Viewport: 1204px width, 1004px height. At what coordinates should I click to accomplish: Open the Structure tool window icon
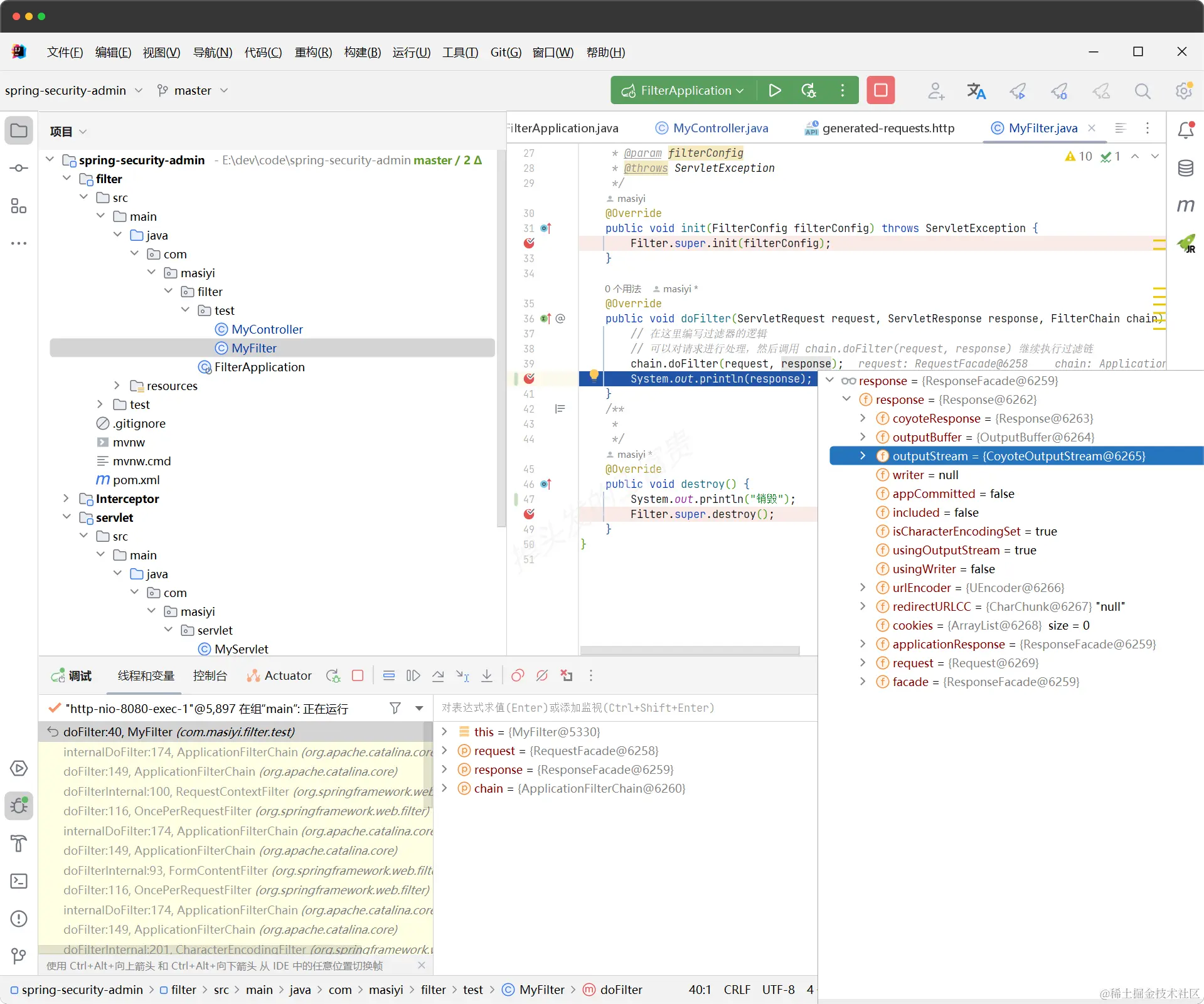coord(19,206)
